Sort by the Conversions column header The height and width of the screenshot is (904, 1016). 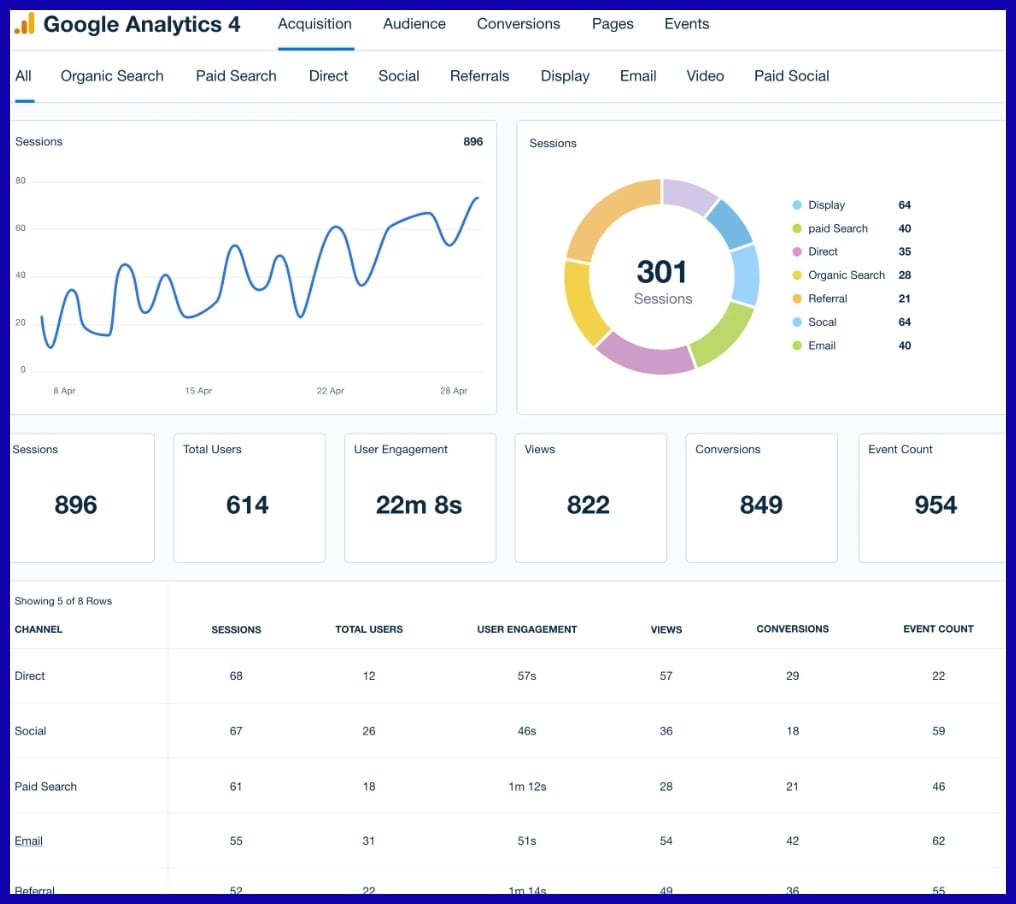(x=792, y=629)
